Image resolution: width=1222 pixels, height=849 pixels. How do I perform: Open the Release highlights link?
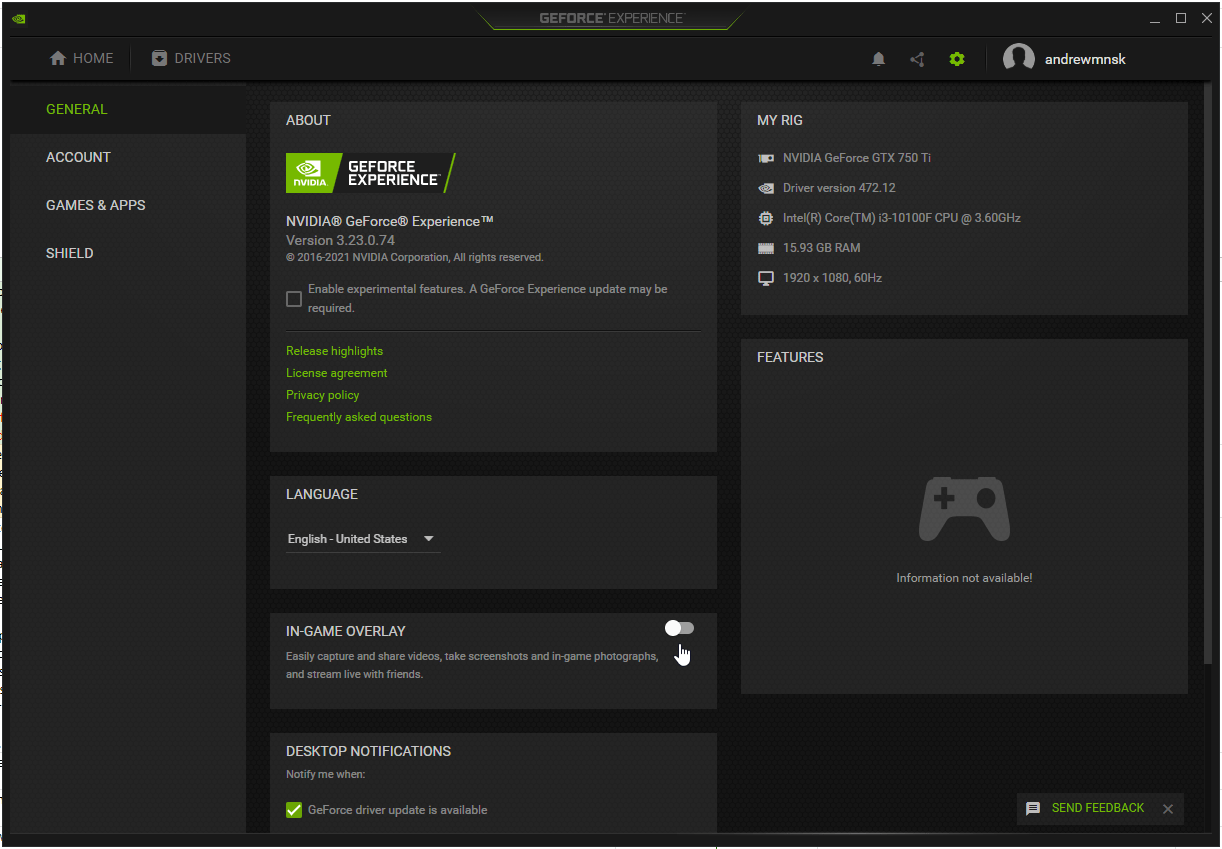pos(334,351)
